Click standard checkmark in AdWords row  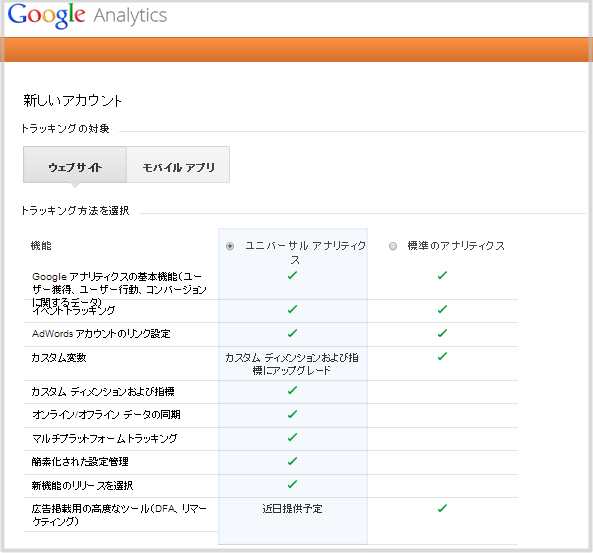tap(442, 333)
